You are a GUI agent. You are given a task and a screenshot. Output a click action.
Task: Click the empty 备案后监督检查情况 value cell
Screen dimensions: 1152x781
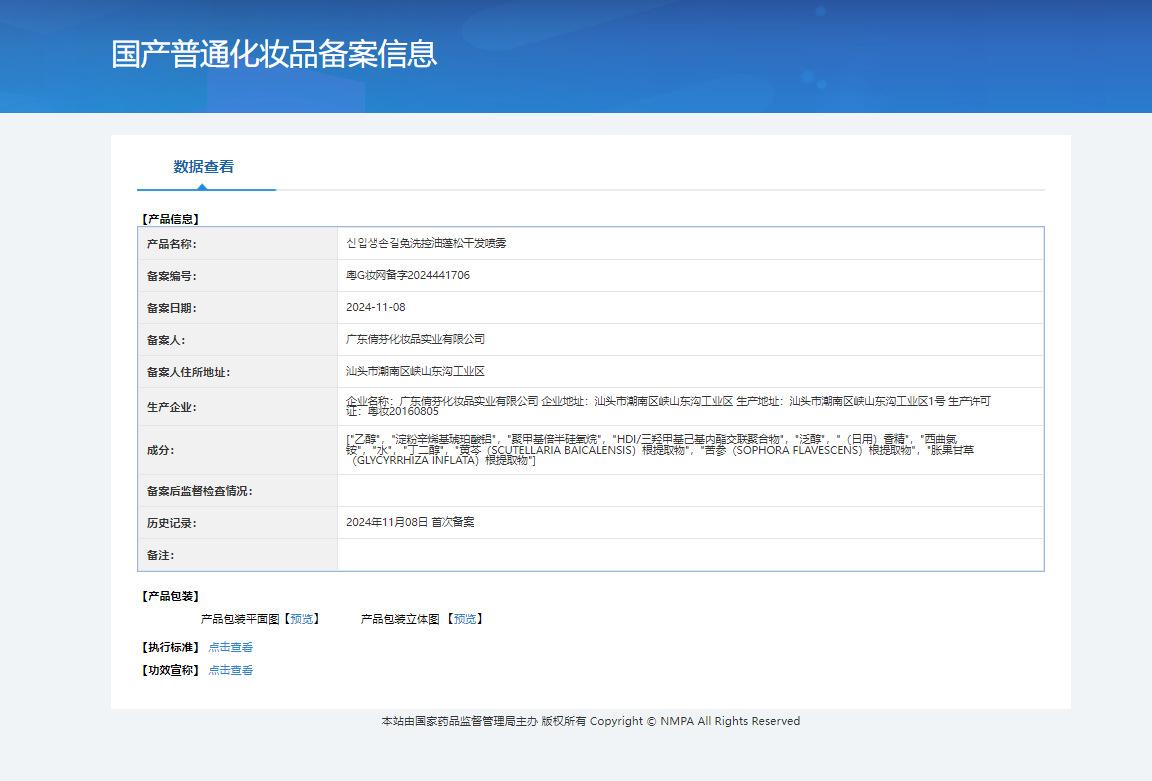pyautogui.click(x=690, y=491)
